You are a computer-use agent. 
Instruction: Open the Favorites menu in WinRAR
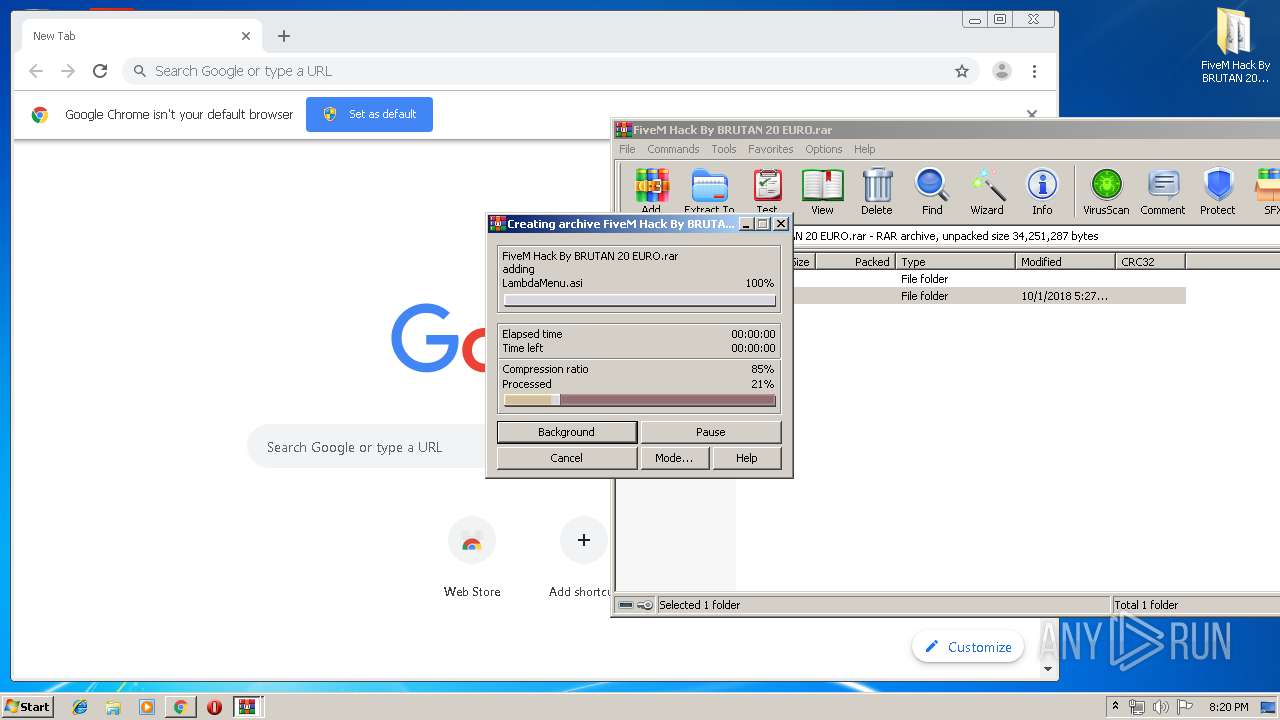[x=771, y=149]
